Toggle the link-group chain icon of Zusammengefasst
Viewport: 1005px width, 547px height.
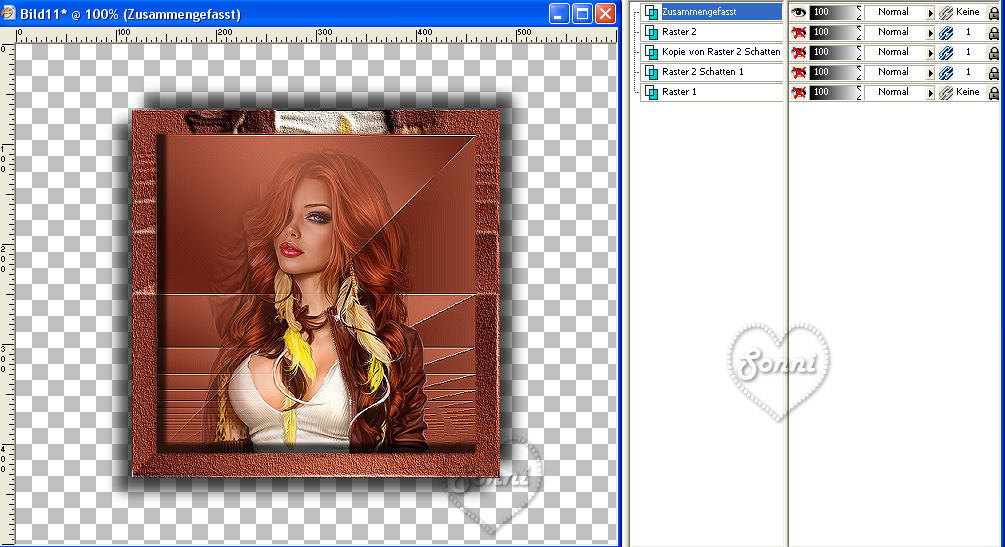coord(946,12)
